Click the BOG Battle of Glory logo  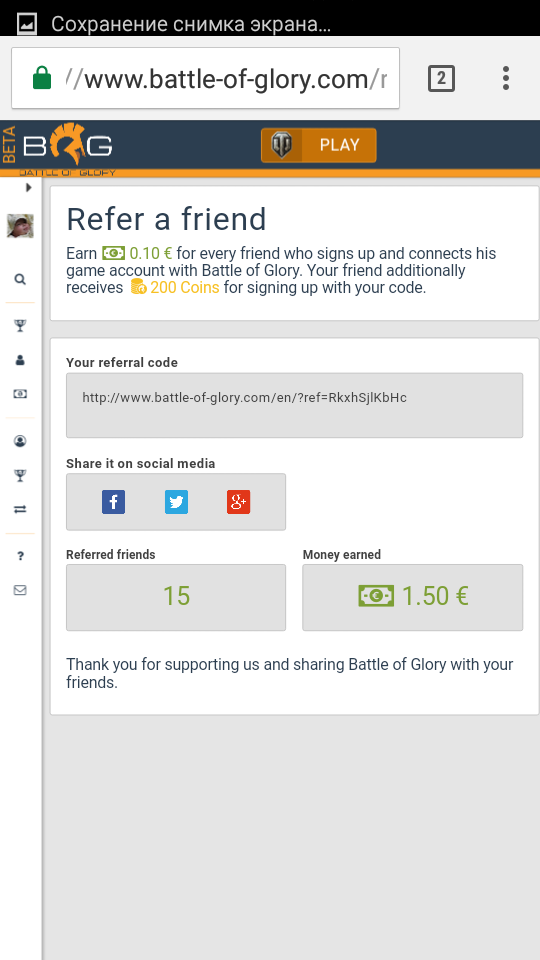[67, 147]
